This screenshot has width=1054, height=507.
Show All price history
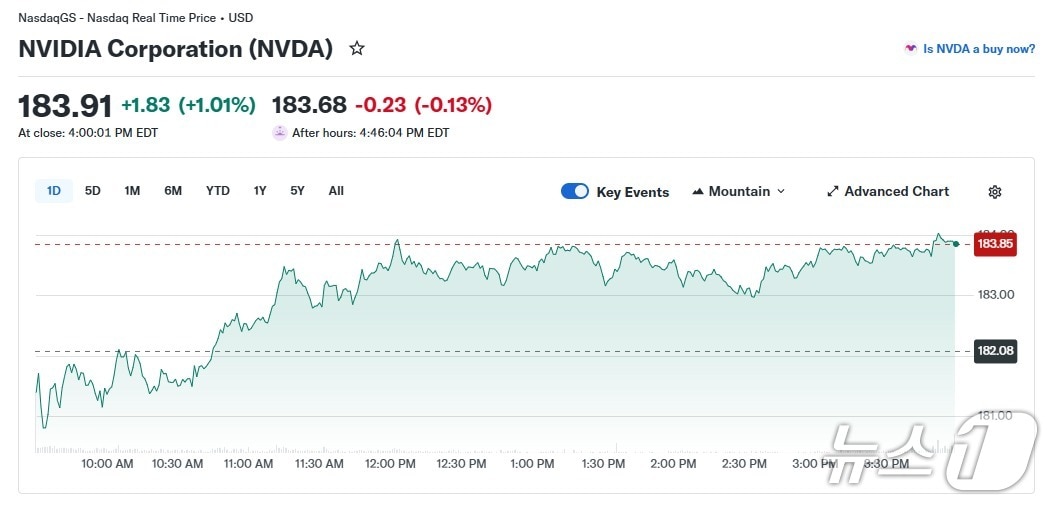pos(336,191)
